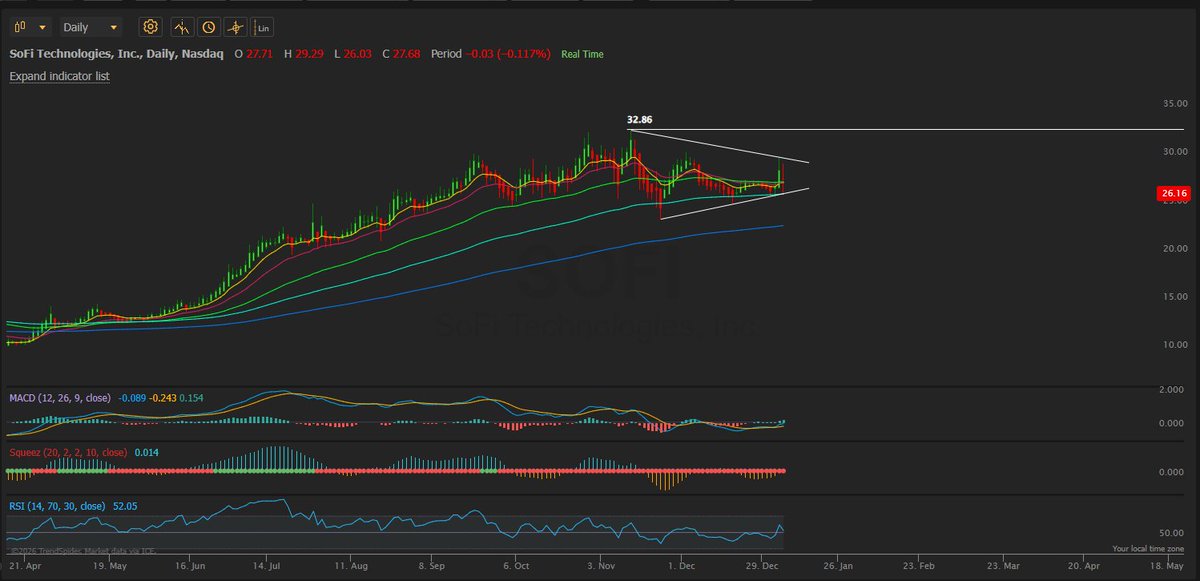1200x581 pixels.
Task: Click the 35.00 price axis label
Action: (1174, 103)
